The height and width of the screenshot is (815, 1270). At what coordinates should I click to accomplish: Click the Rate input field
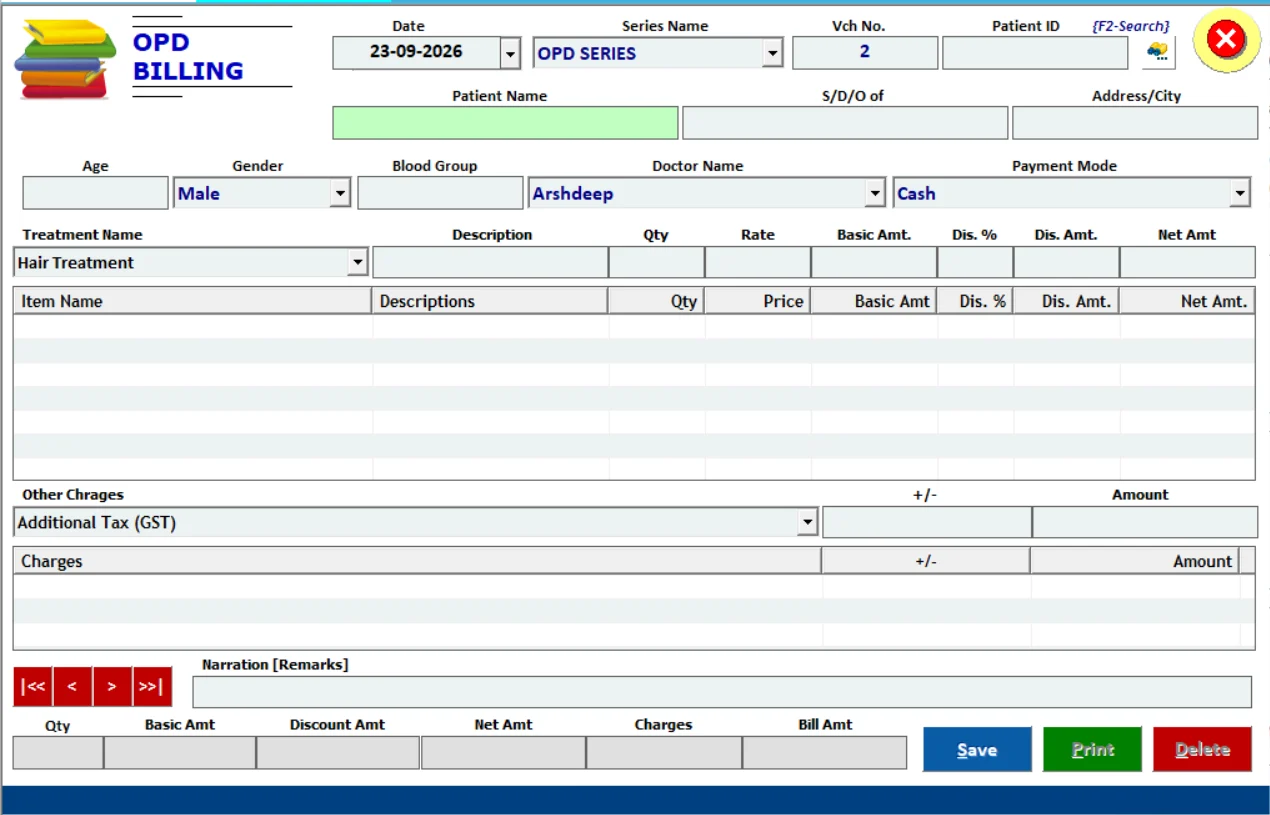coord(757,263)
